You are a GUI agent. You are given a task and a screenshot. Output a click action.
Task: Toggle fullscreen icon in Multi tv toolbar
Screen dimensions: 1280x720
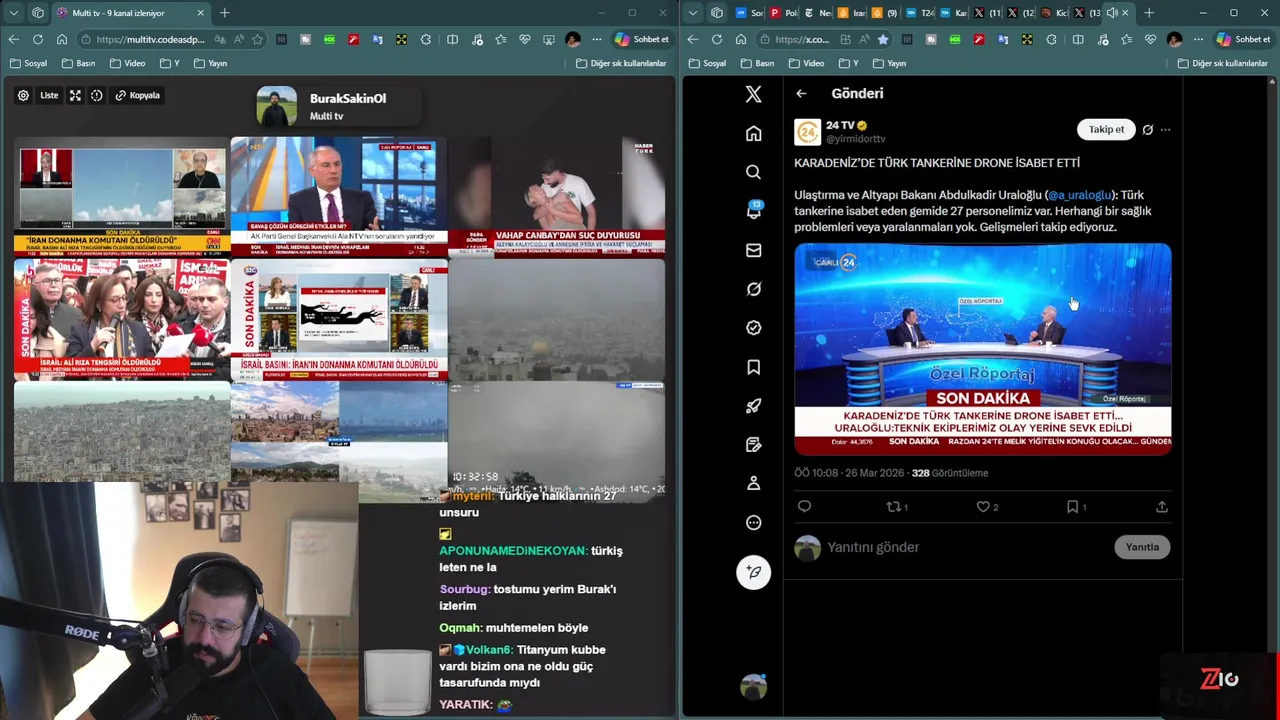click(75, 96)
